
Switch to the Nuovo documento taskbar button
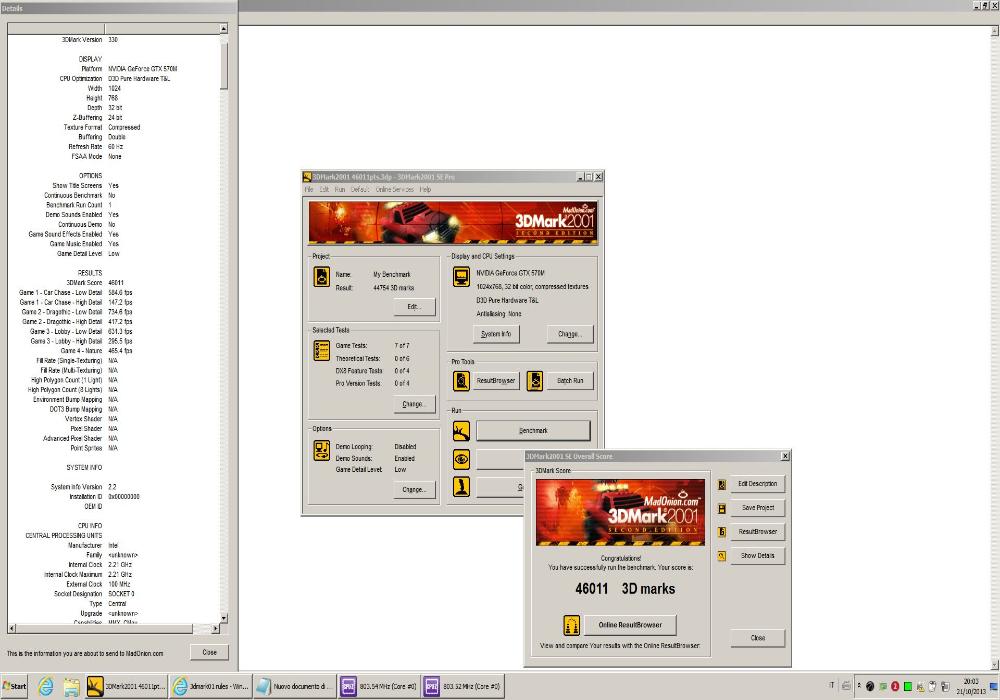[295, 687]
